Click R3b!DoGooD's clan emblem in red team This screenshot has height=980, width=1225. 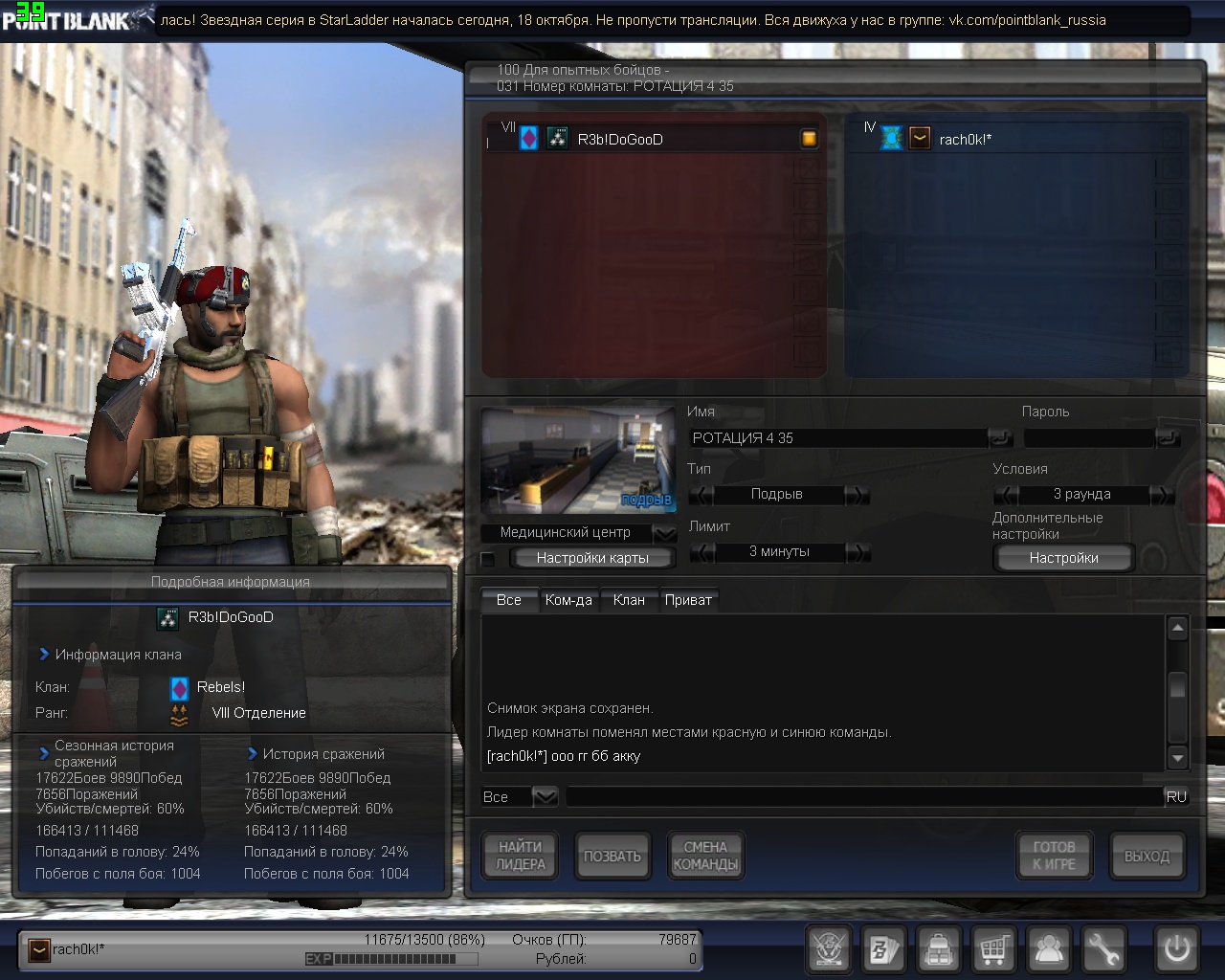point(528,139)
